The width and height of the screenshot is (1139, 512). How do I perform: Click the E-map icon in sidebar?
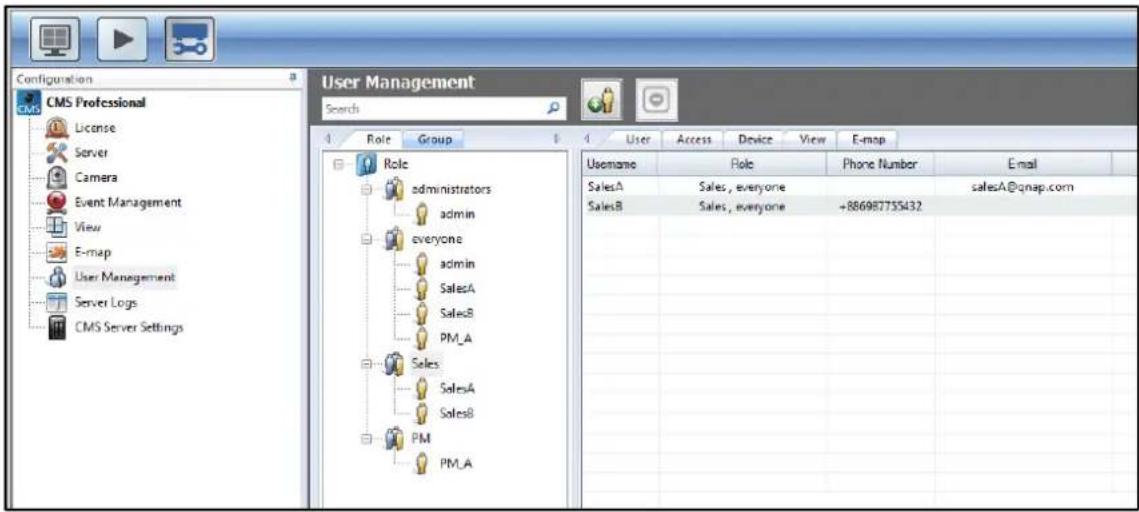(55, 252)
